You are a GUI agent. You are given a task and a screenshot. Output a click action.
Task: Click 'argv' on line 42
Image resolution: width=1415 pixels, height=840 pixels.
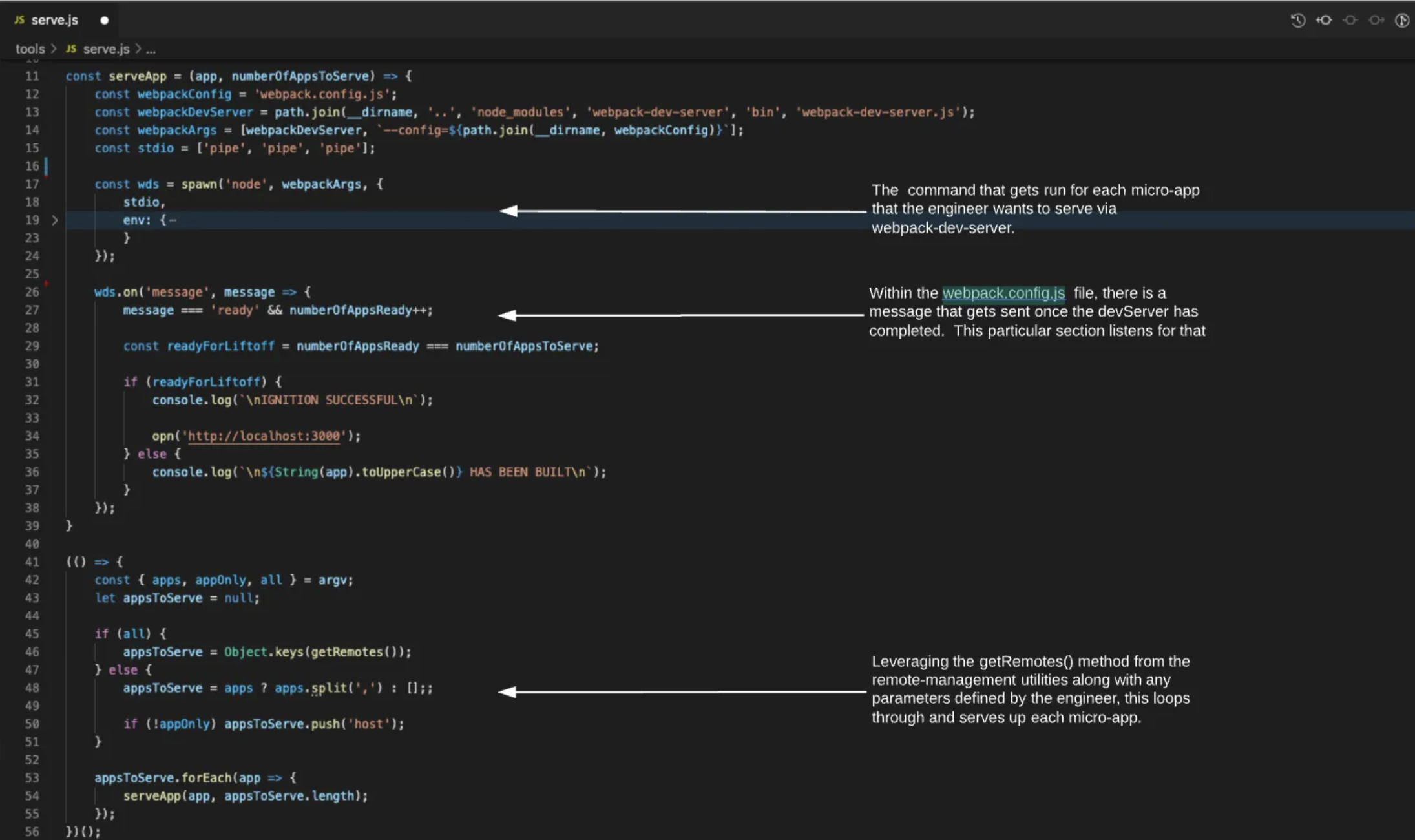(333, 580)
